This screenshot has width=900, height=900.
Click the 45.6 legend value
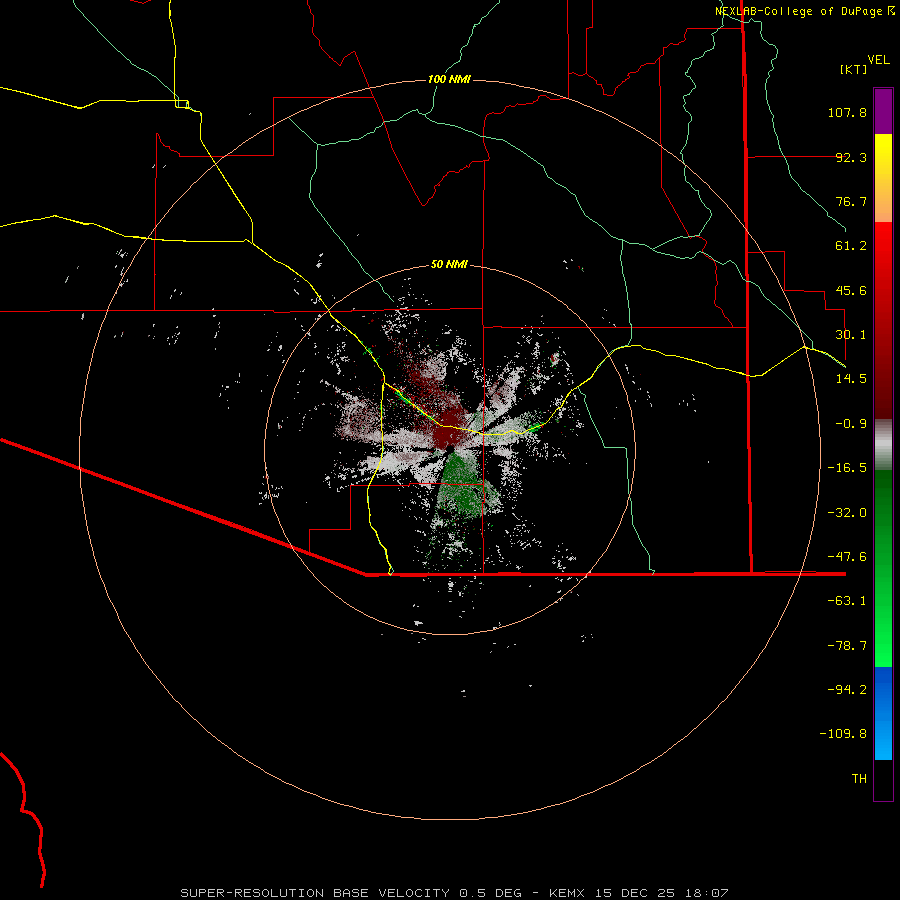point(851,290)
